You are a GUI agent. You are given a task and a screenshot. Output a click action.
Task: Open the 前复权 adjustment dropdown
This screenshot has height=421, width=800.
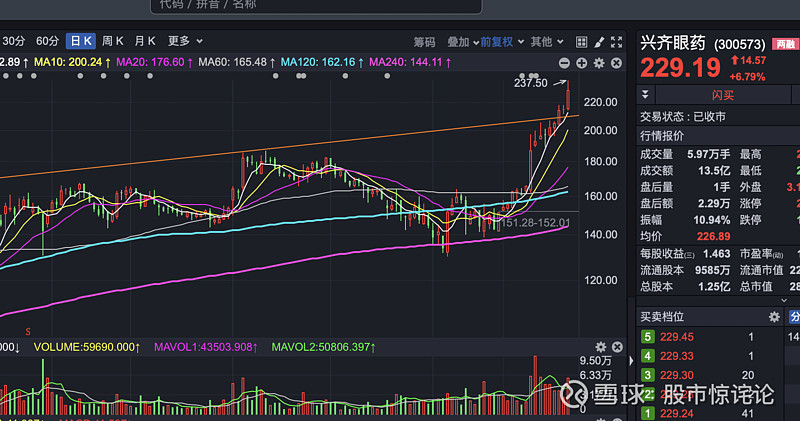(x=500, y=42)
